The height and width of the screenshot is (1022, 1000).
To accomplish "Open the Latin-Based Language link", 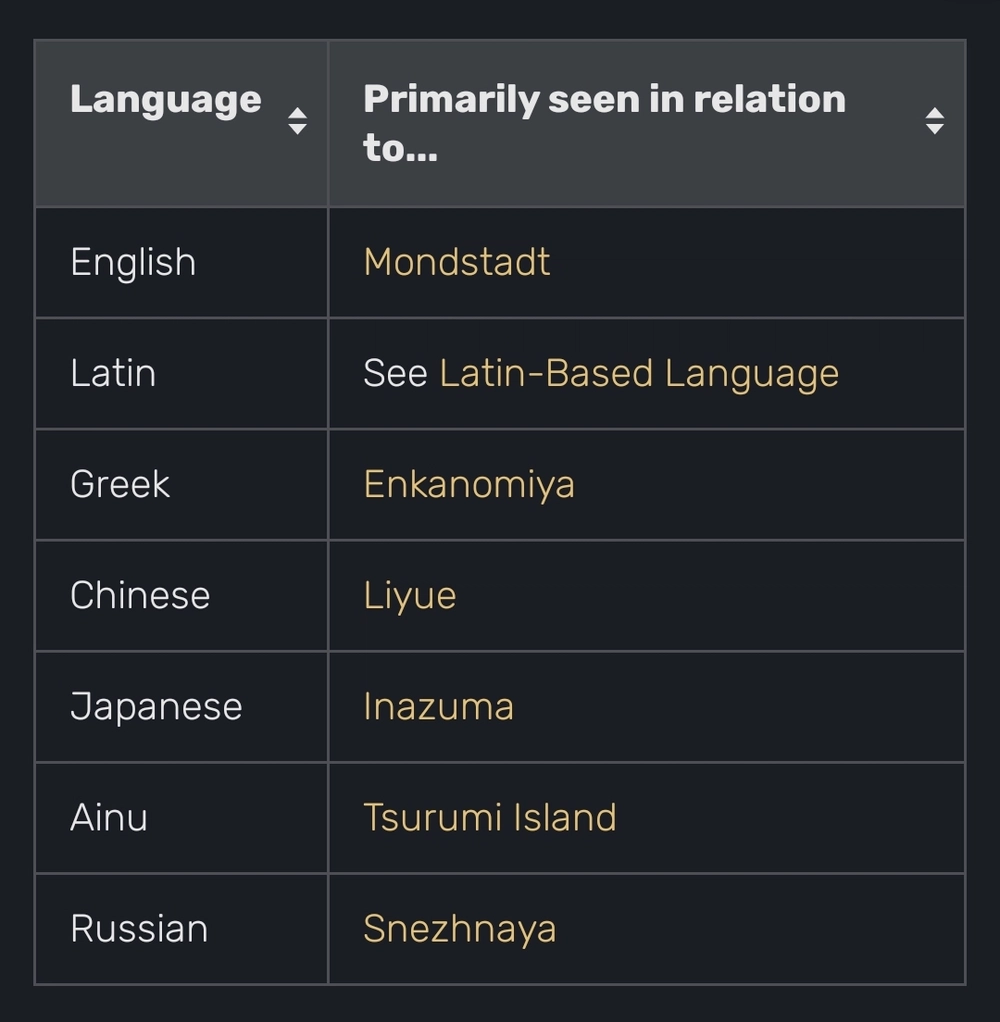I will click(637, 372).
